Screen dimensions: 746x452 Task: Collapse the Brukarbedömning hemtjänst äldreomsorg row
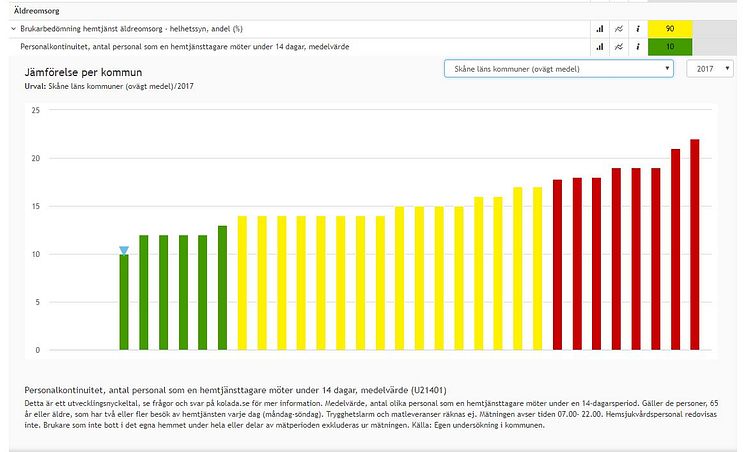[x=13, y=30]
